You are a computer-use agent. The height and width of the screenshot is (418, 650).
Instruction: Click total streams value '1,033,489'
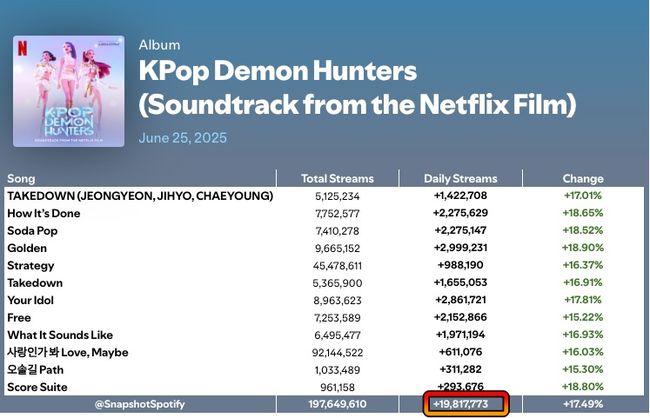[x=337, y=370]
